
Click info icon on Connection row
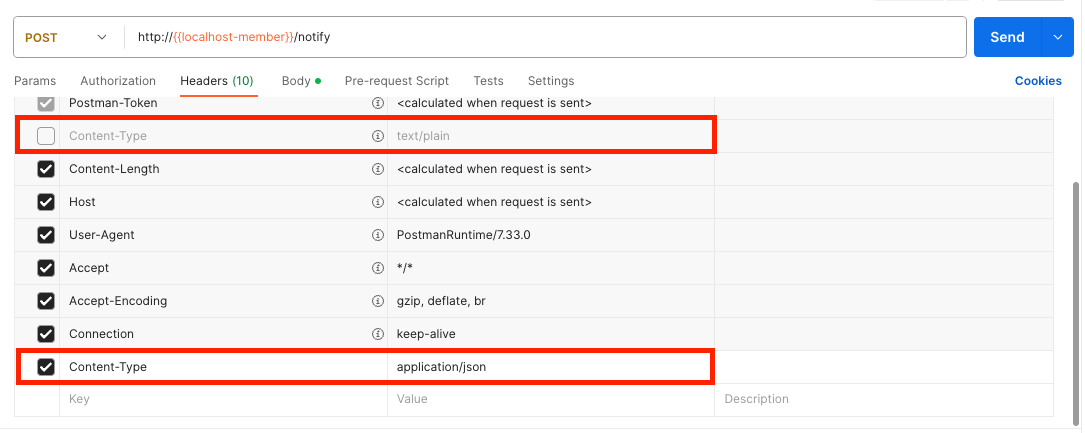click(x=378, y=334)
